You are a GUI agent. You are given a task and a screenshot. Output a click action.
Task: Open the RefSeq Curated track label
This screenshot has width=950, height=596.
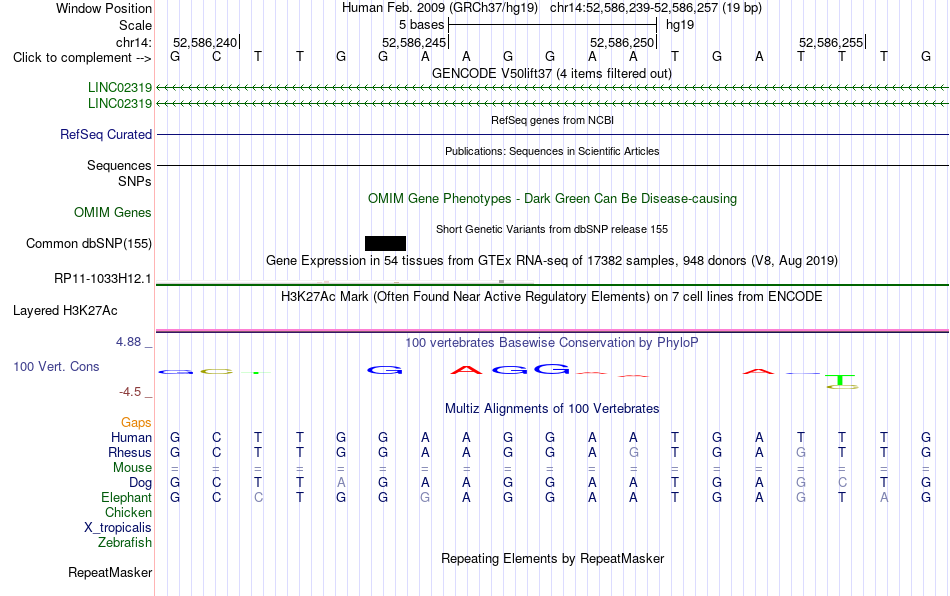point(105,134)
